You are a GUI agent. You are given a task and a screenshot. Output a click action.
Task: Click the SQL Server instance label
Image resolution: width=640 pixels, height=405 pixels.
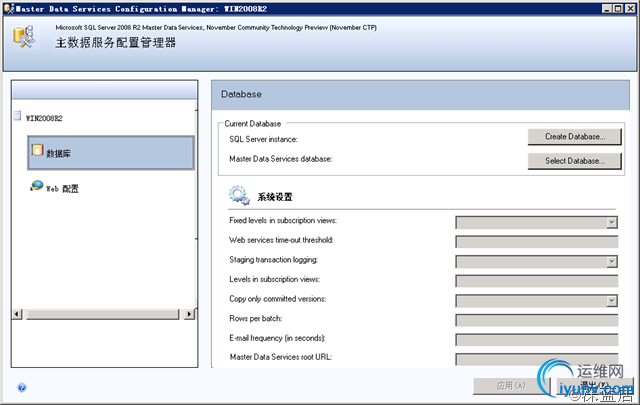(263, 139)
